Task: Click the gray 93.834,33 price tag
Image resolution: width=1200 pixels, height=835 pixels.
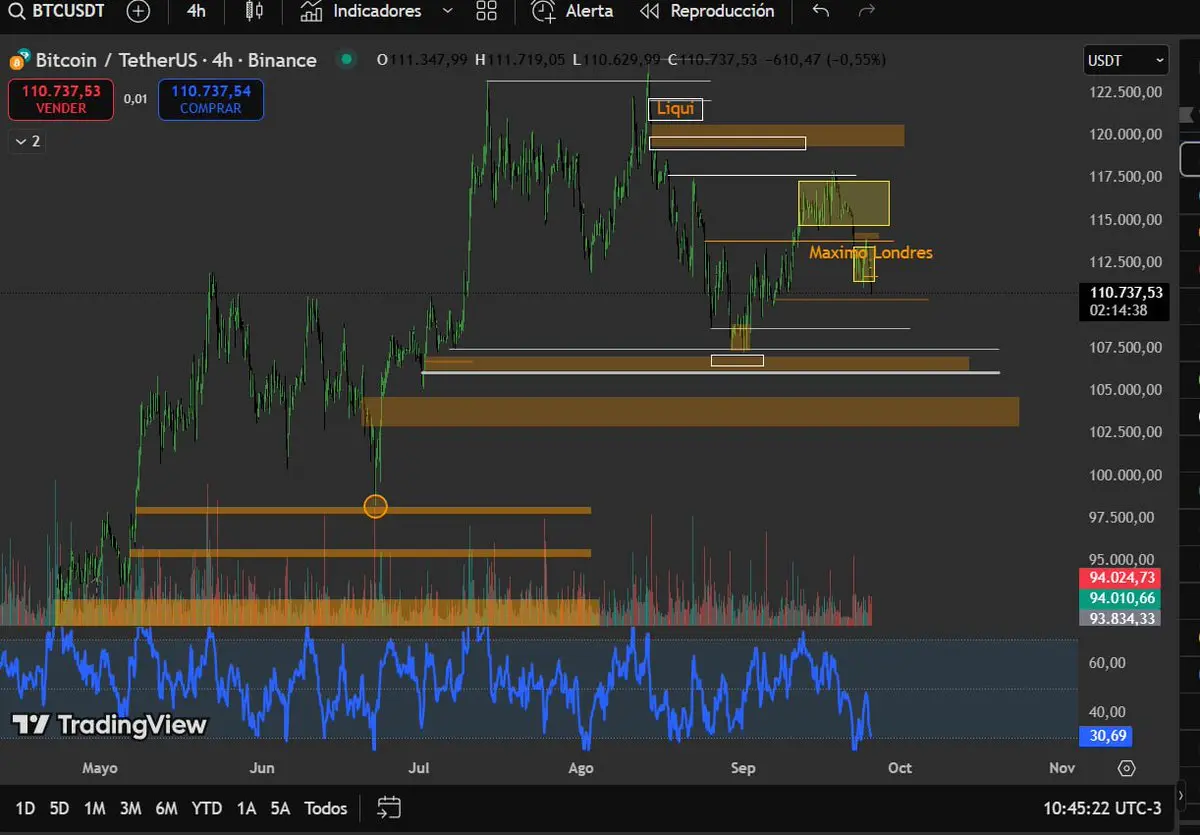Action: 1122,618
